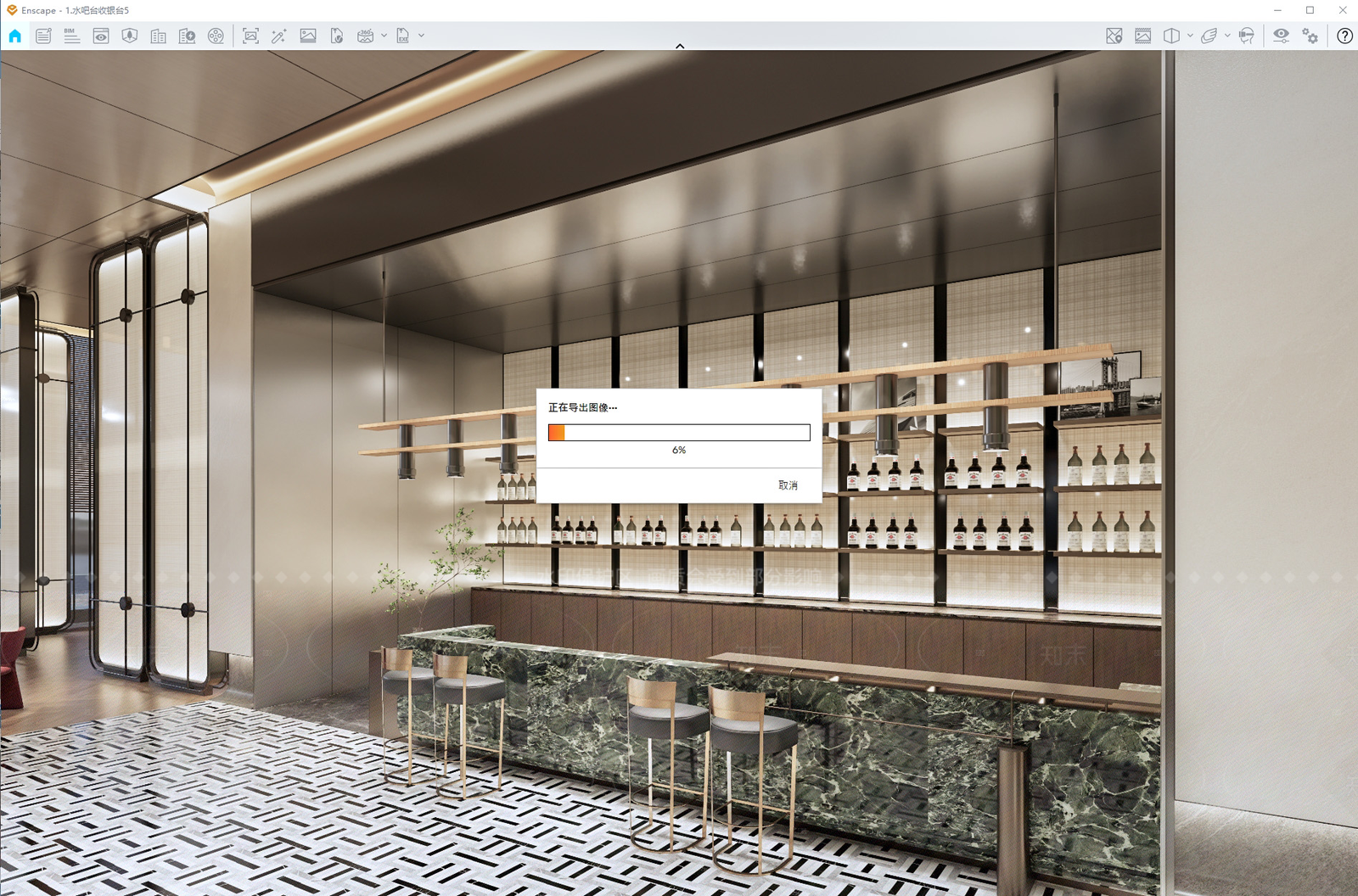This screenshot has width=1358, height=896.
Task: Toggle the Safe Frame image icon
Action: pos(1143,36)
